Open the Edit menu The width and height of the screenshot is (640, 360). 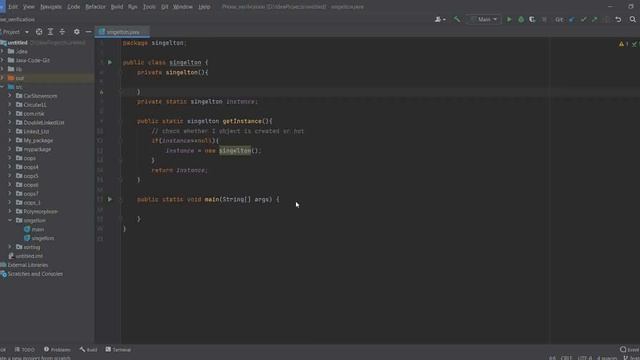(13, 7)
